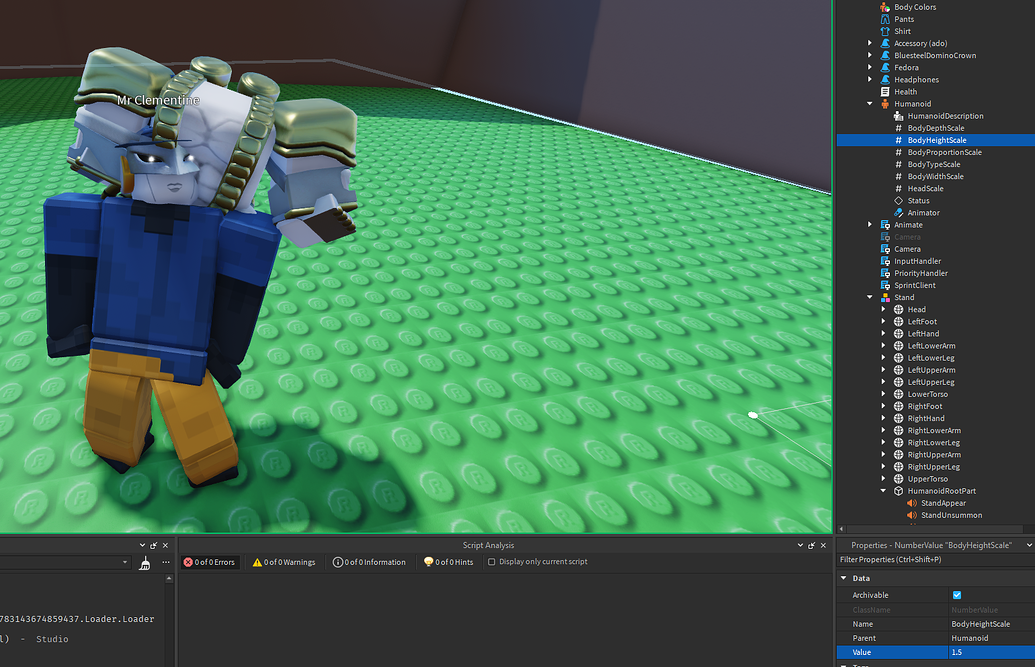Select the Animator icon under Humanoid
1035x667 pixels.
pyautogui.click(x=898, y=212)
